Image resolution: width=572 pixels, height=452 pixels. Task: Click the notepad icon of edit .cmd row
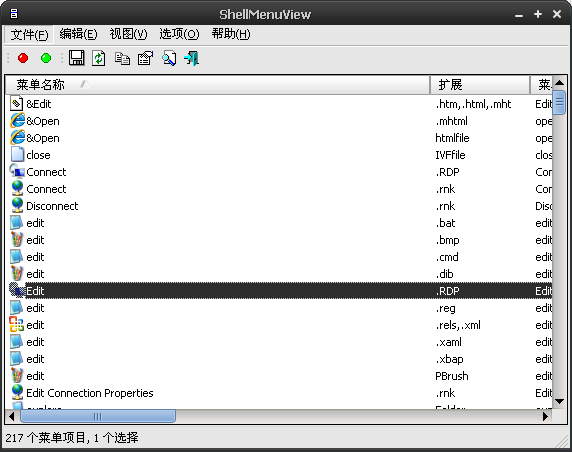pyautogui.click(x=16, y=256)
